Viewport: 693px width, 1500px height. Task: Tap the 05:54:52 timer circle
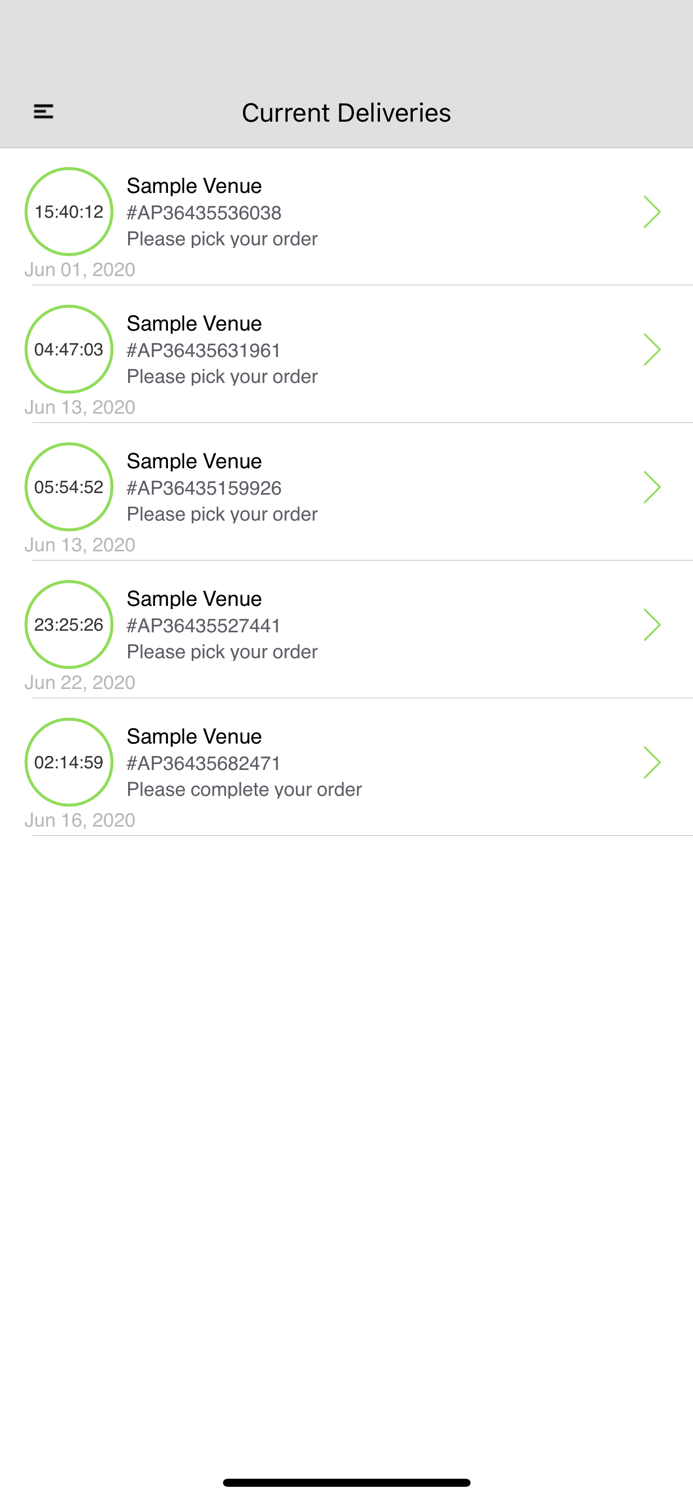click(x=69, y=487)
